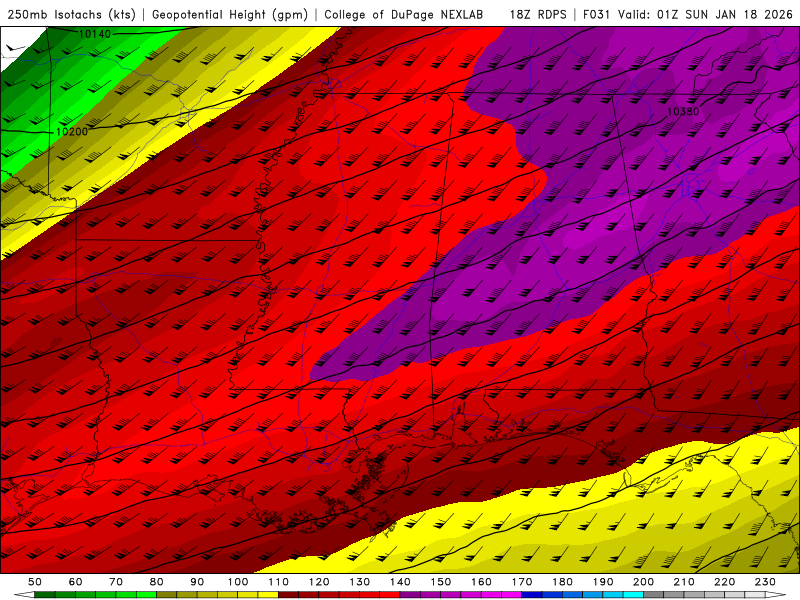Click the 10140 height contour label
This screenshot has height=600, width=800.
[x=95, y=34]
